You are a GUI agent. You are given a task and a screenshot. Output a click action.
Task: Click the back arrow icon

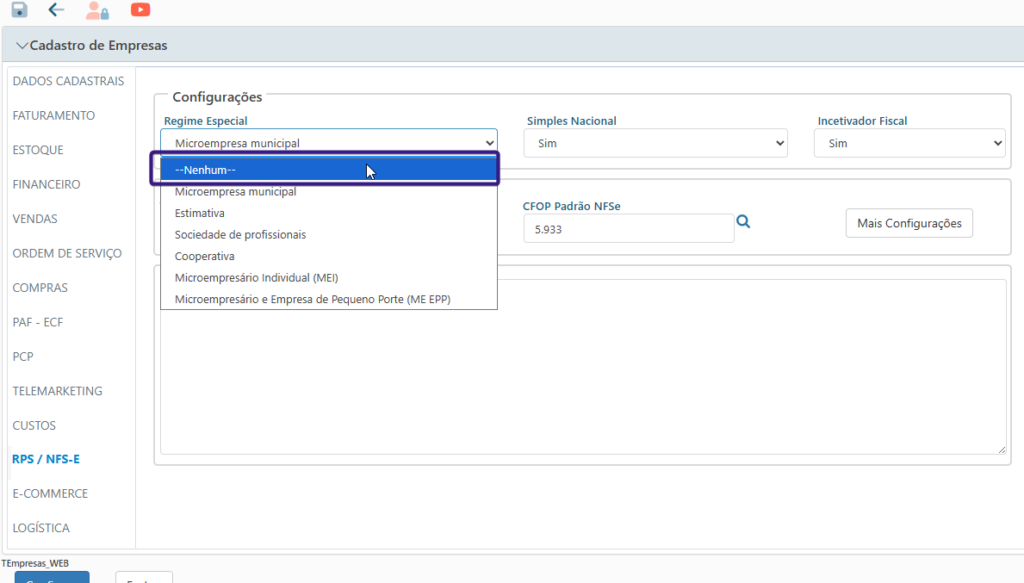click(56, 10)
